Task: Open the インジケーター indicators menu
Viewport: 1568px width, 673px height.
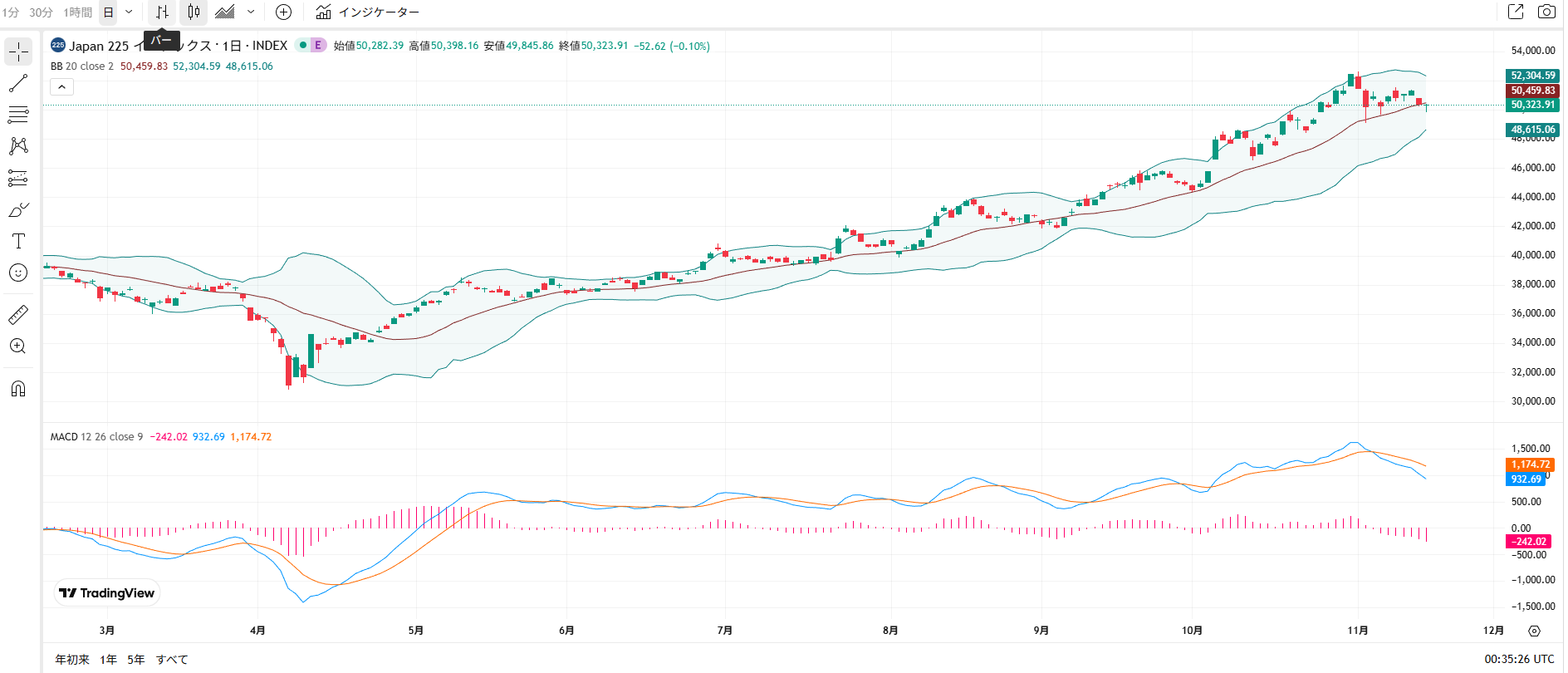Action: click(x=368, y=12)
